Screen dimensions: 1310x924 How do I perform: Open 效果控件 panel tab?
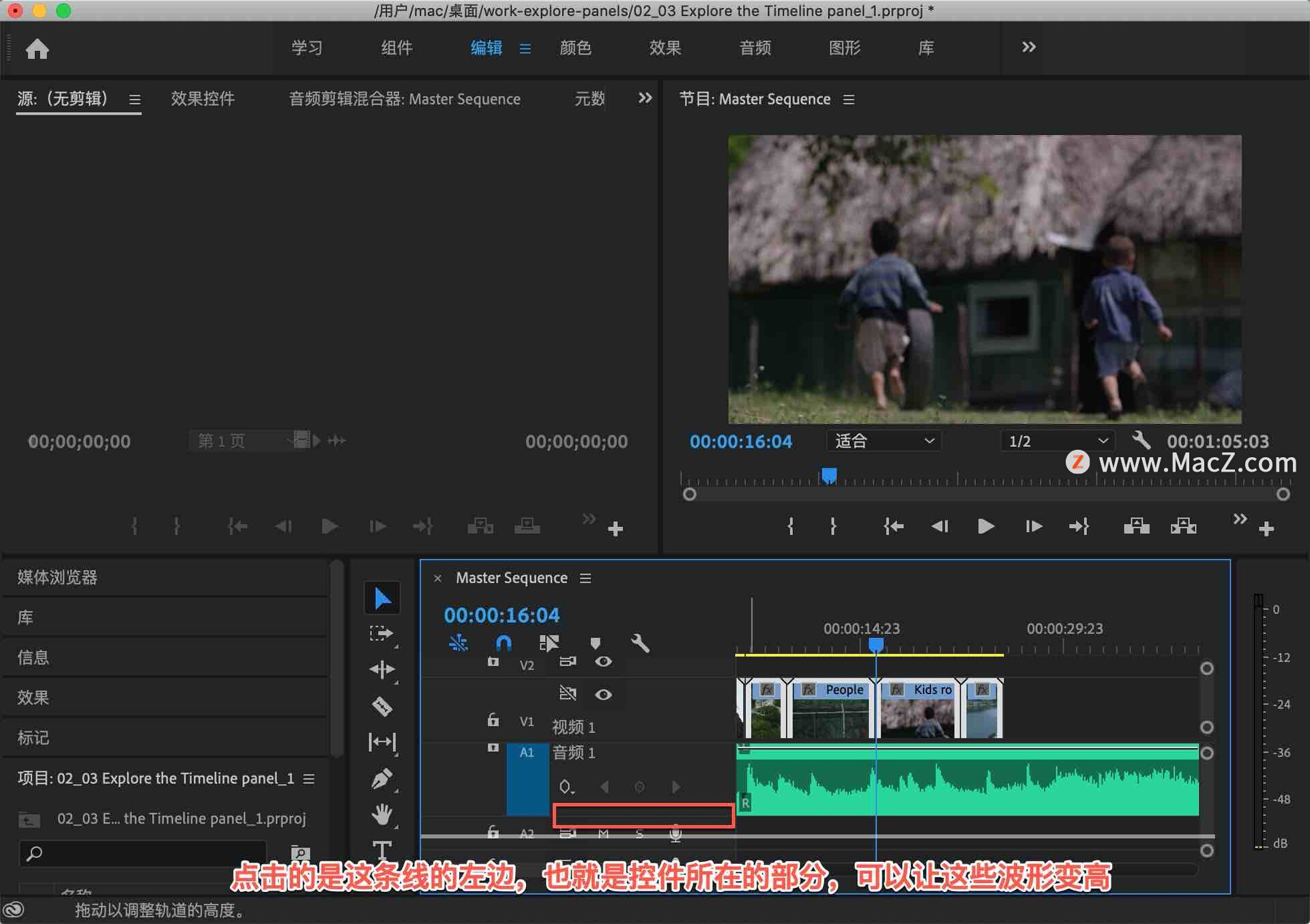coord(203,99)
